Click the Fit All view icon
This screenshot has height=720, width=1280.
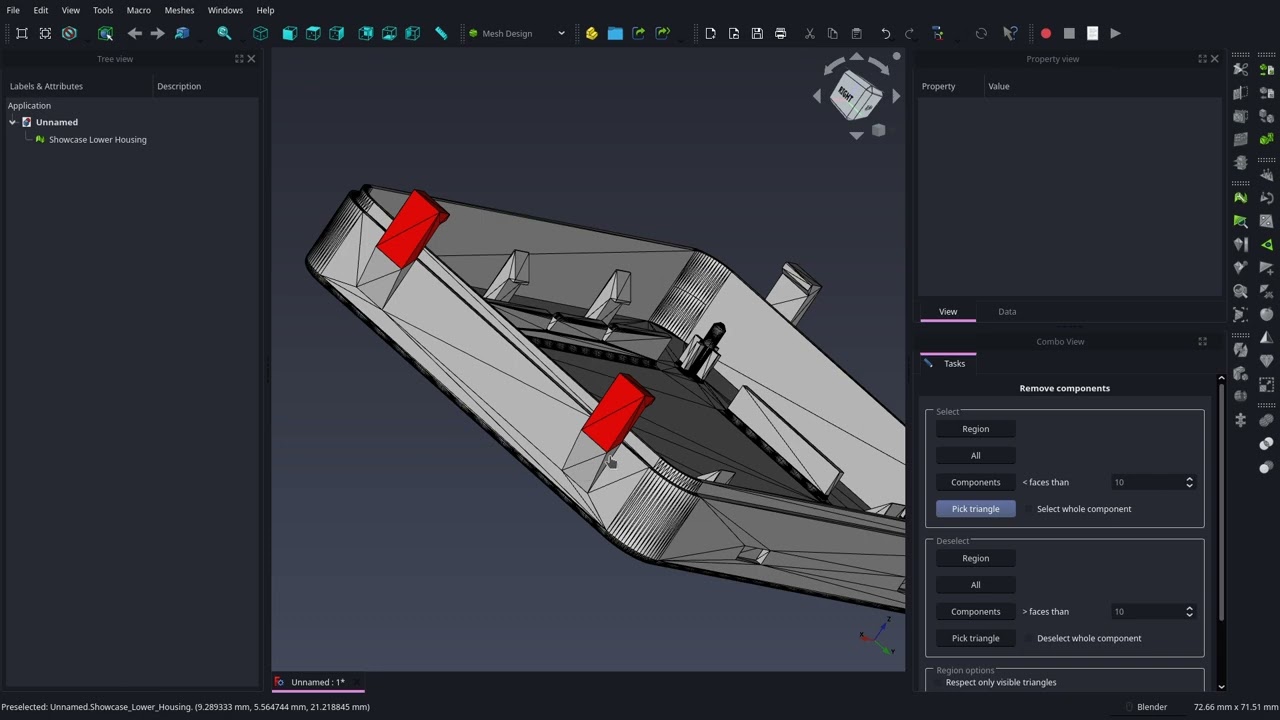[22, 33]
